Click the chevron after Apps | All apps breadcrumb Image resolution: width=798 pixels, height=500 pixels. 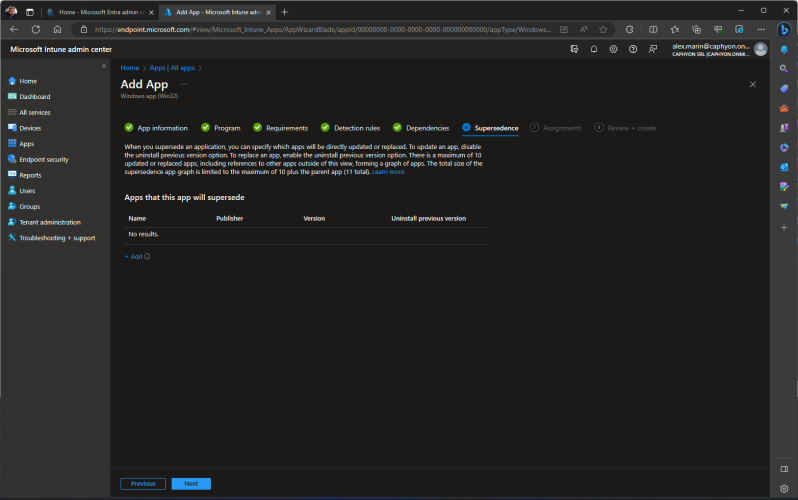[200, 68]
